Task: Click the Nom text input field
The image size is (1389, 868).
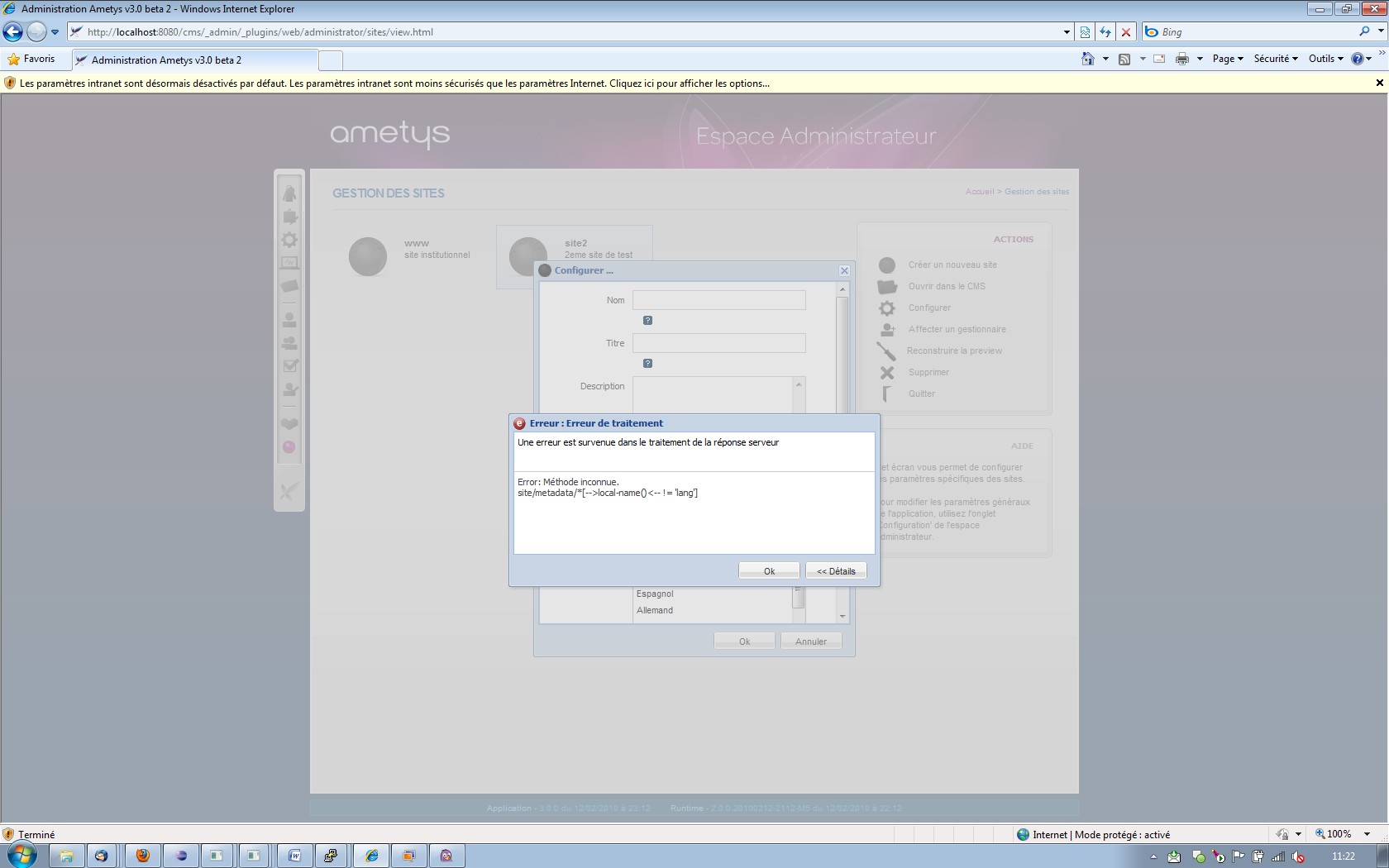Action: (718, 300)
